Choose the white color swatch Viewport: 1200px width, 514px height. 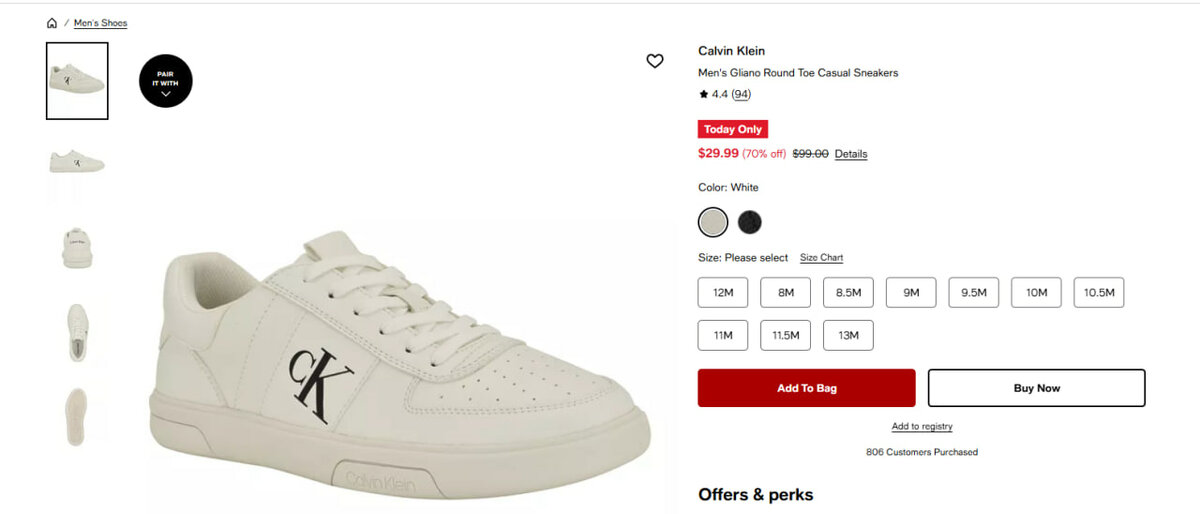713,221
